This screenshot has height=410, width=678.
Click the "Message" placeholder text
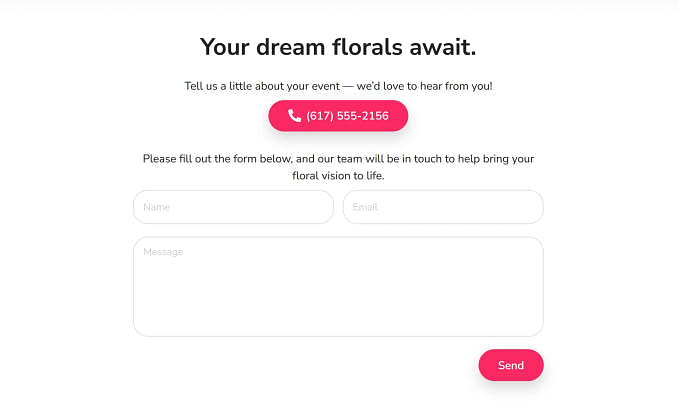pos(163,252)
